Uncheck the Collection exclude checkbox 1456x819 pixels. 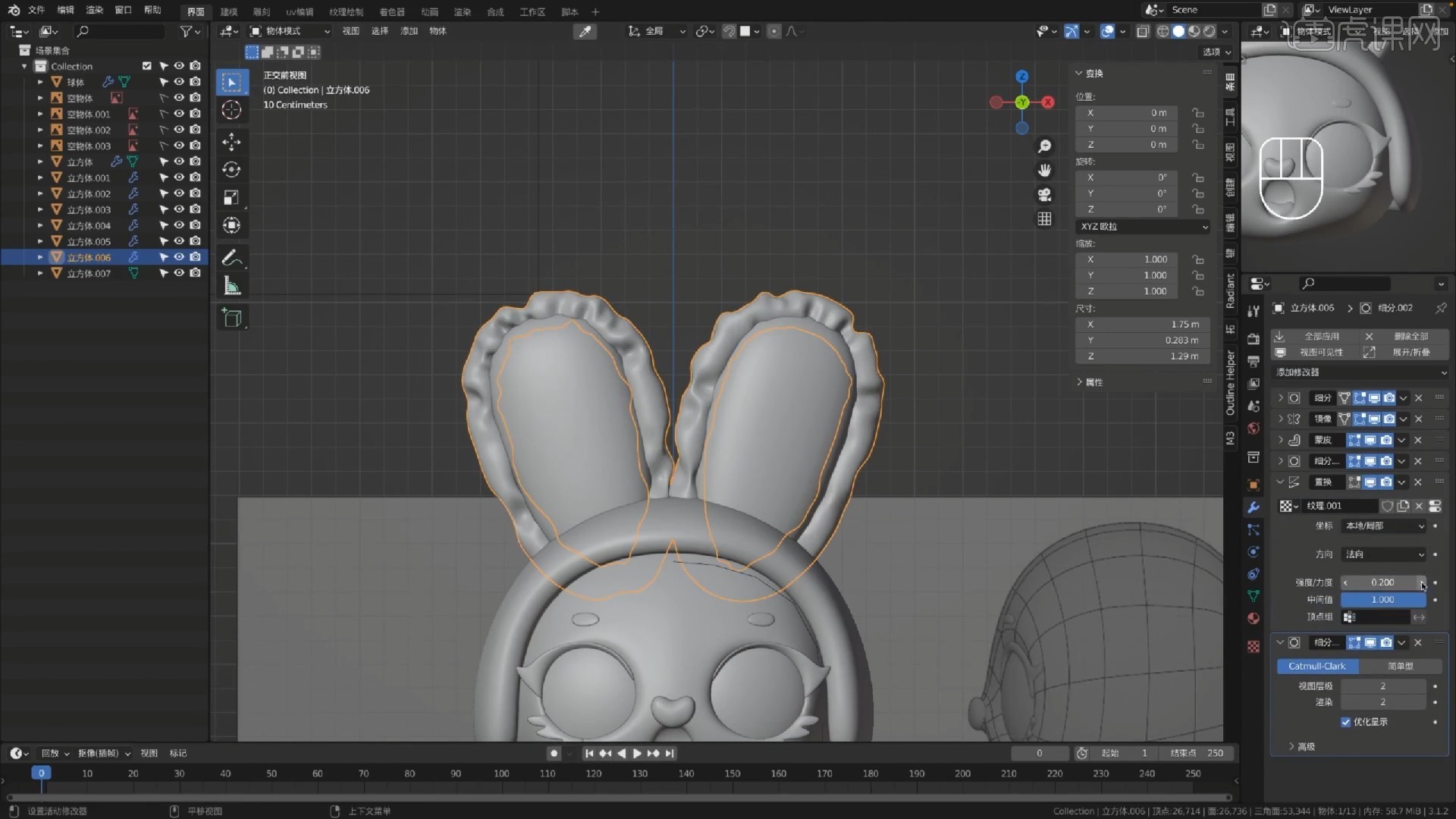147,66
